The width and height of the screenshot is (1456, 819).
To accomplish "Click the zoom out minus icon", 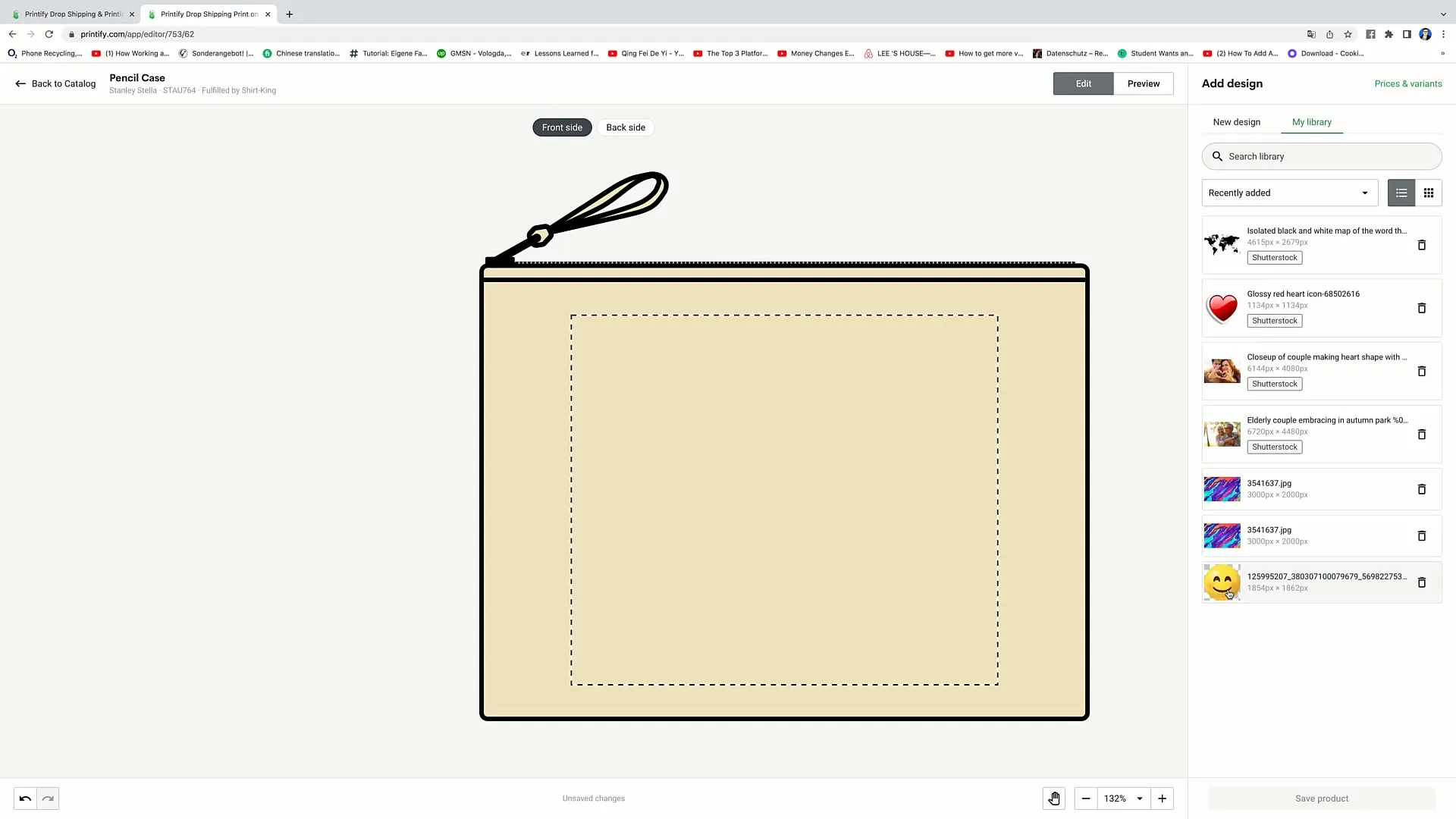I will (1085, 798).
